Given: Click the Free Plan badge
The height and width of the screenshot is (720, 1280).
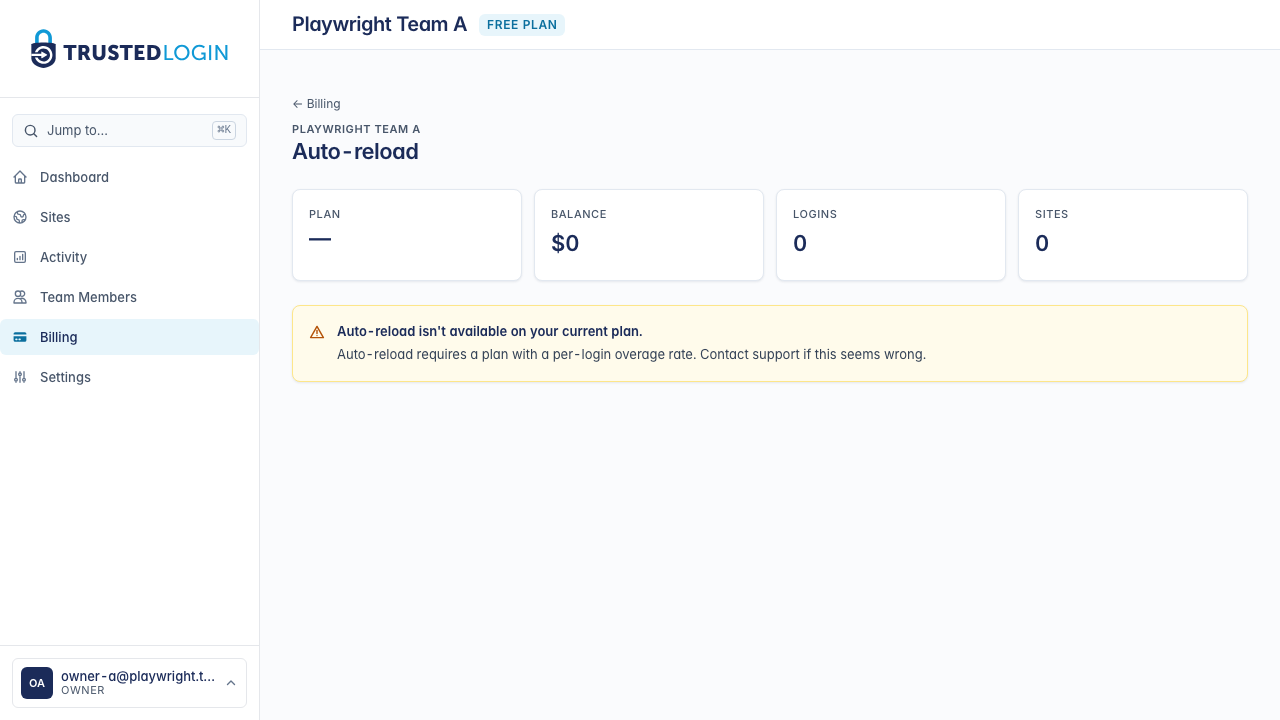Looking at the screenshot, I should (522, 25).
